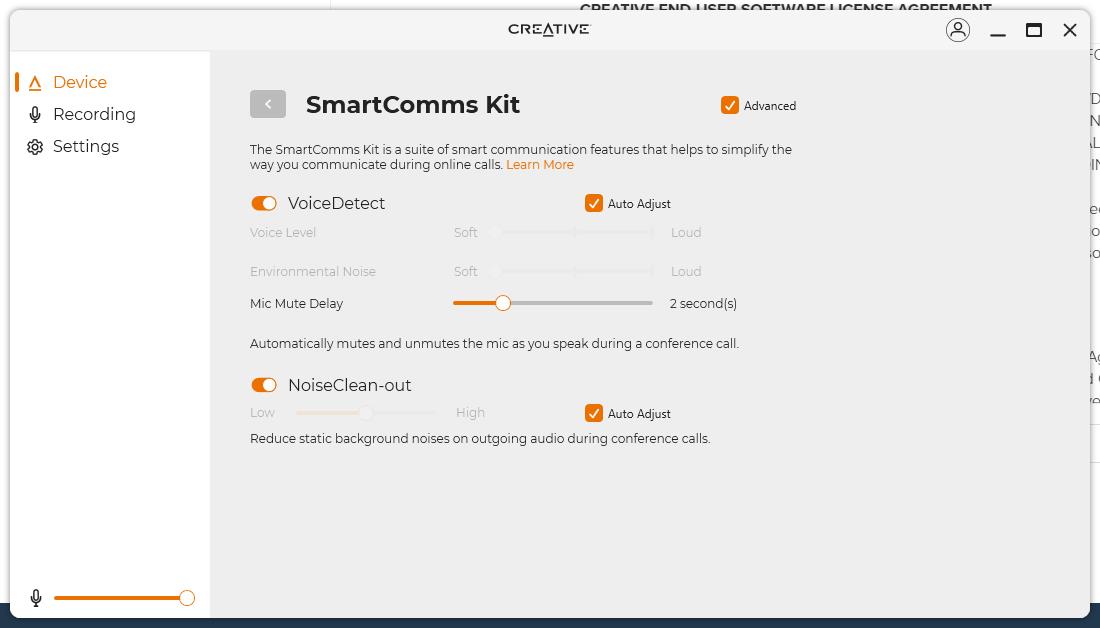The height and width of the screenshot is (628, 1100).
Task: Click the Creative logo in title bar
Action: (x=549, y=29)
